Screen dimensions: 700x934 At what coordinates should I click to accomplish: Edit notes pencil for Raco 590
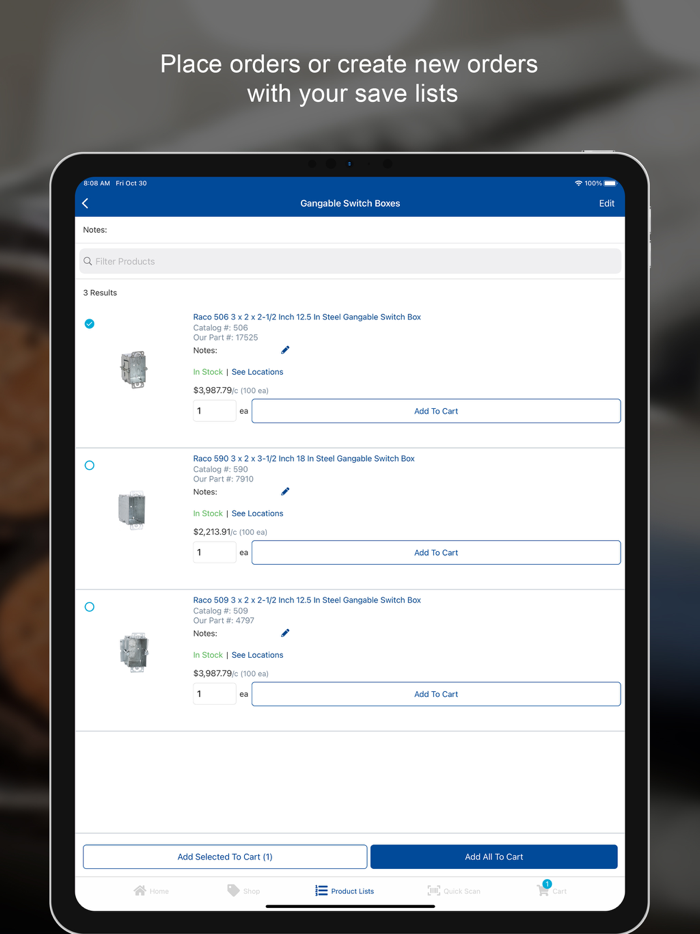[285, 491]
